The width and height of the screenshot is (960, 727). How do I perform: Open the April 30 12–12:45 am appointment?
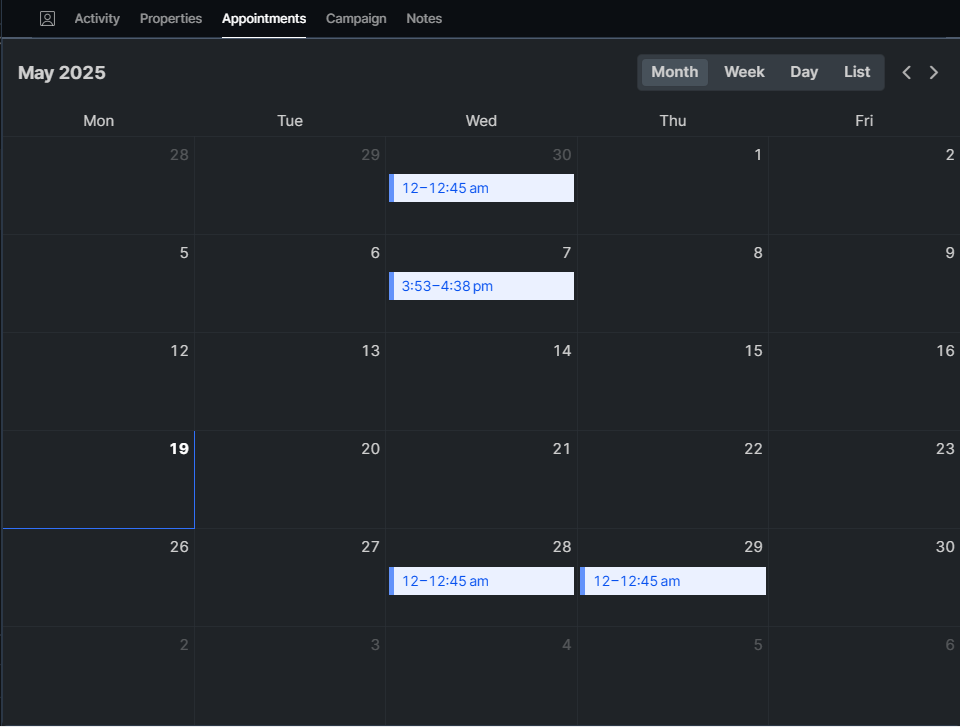[481, 188]
